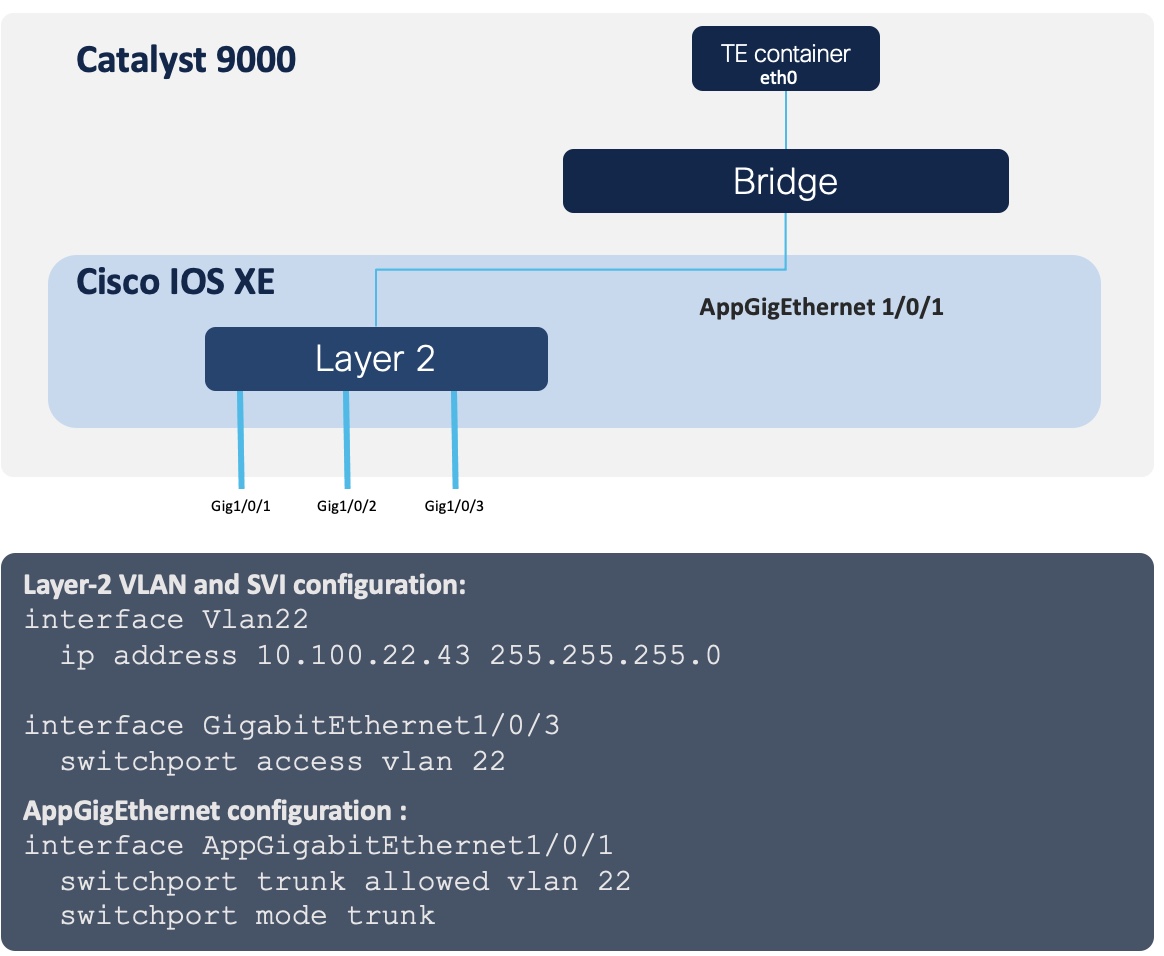The image size is (1164, 956).
Task: Click the Gig1/0/2 port label
Action: point(346,506)
